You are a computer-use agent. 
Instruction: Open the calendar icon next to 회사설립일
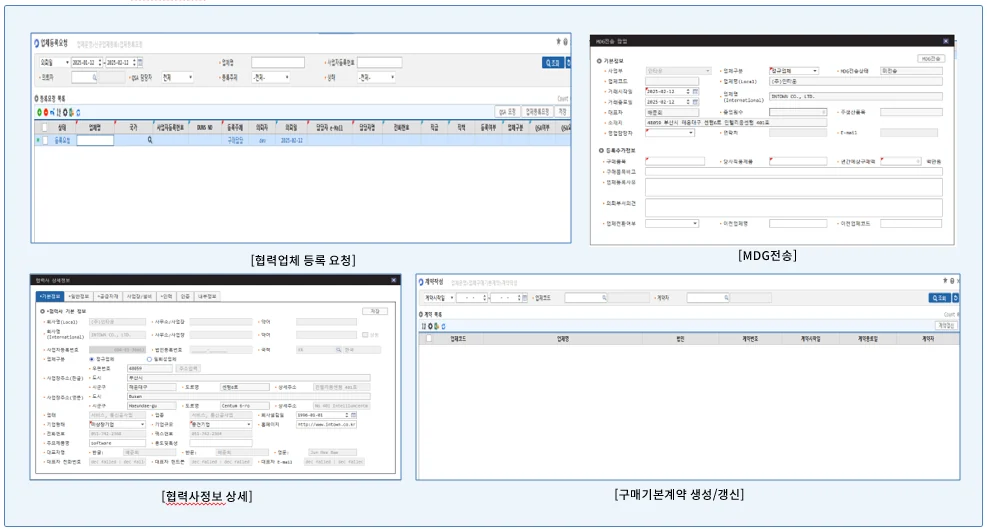[354, 415]
